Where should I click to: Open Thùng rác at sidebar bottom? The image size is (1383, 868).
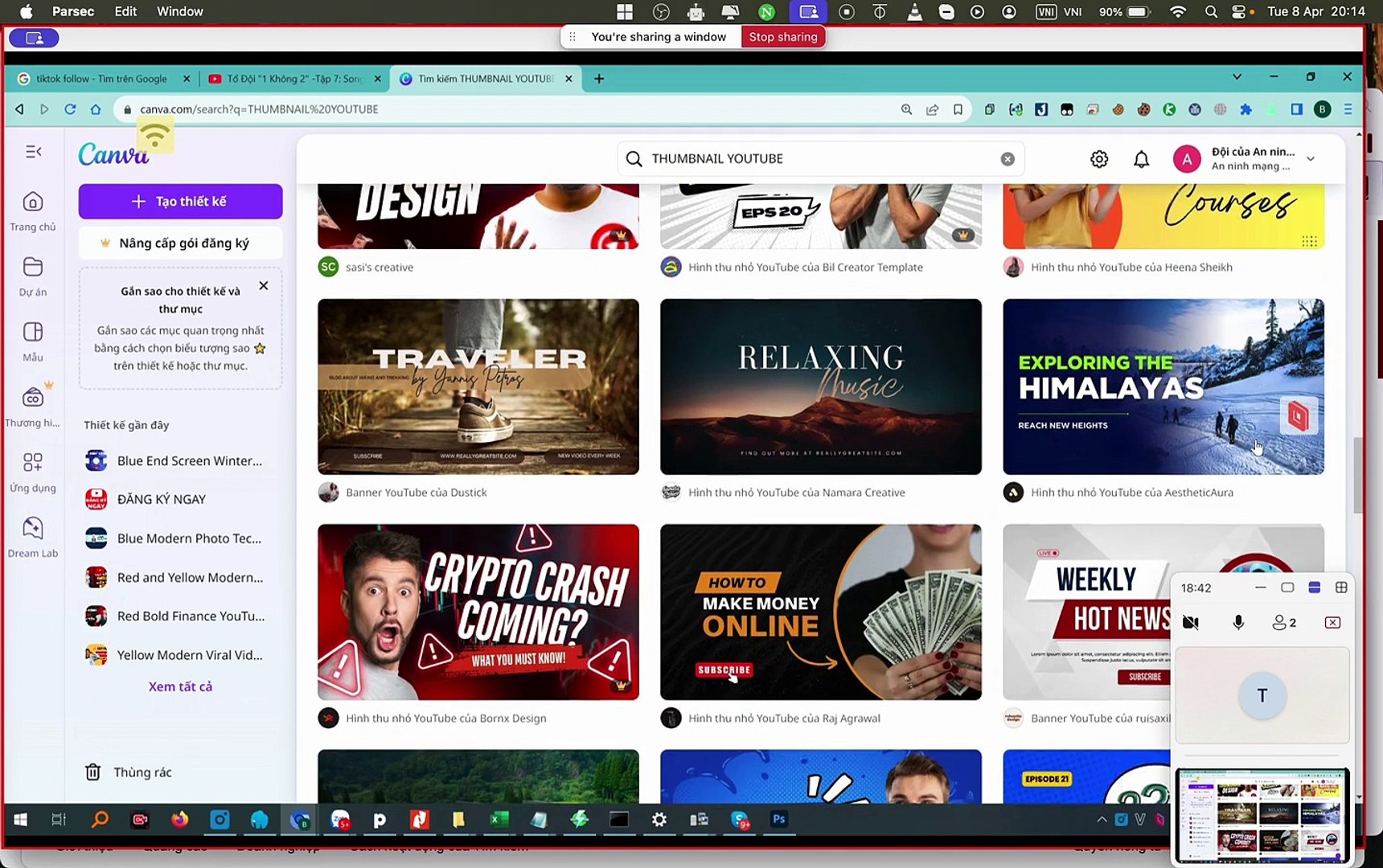coord(142,772)
